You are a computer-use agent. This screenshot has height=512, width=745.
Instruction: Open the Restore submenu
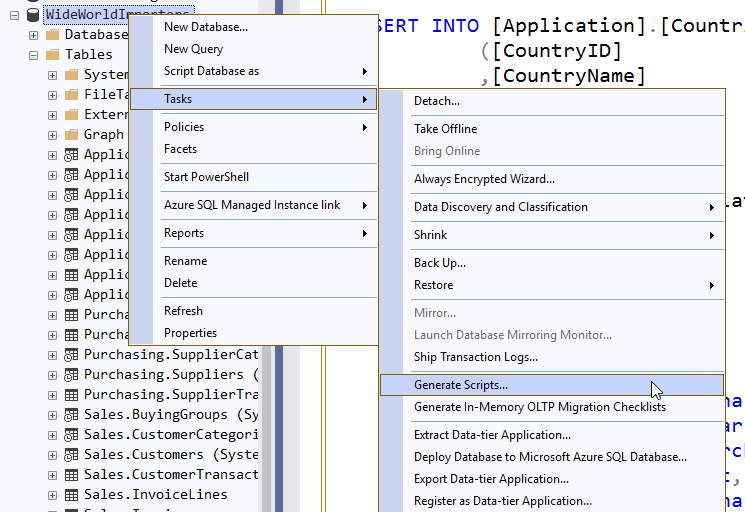(x=565, y=285)
